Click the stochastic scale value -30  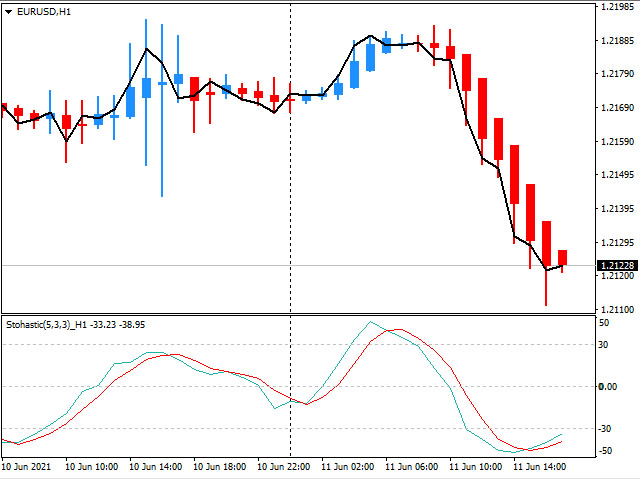pyautogui.click(x=604, y=429)
